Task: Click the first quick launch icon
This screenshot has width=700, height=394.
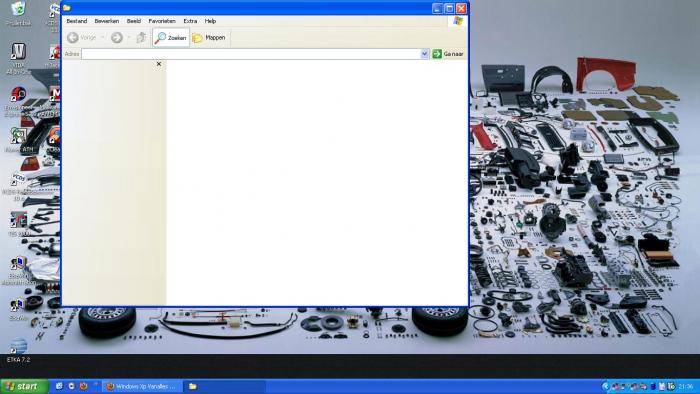Action: tap(59, 386)
